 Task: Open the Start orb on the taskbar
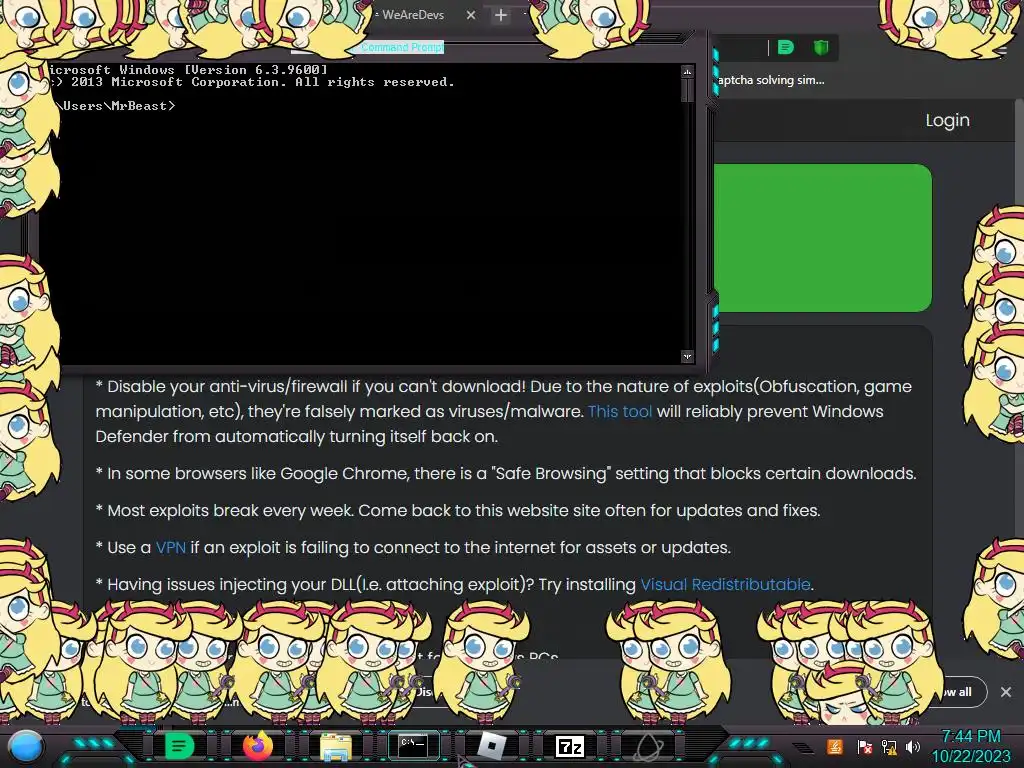[x=26, y=746]
